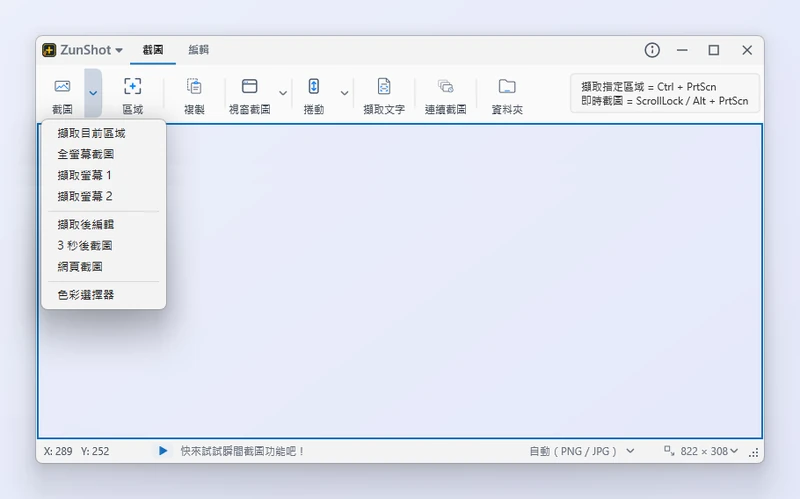The height and width of the screenshot is (499, 800).
Task: Expand the dropdown arrow next to 視窗截圖
Action: tap(283, 93)
